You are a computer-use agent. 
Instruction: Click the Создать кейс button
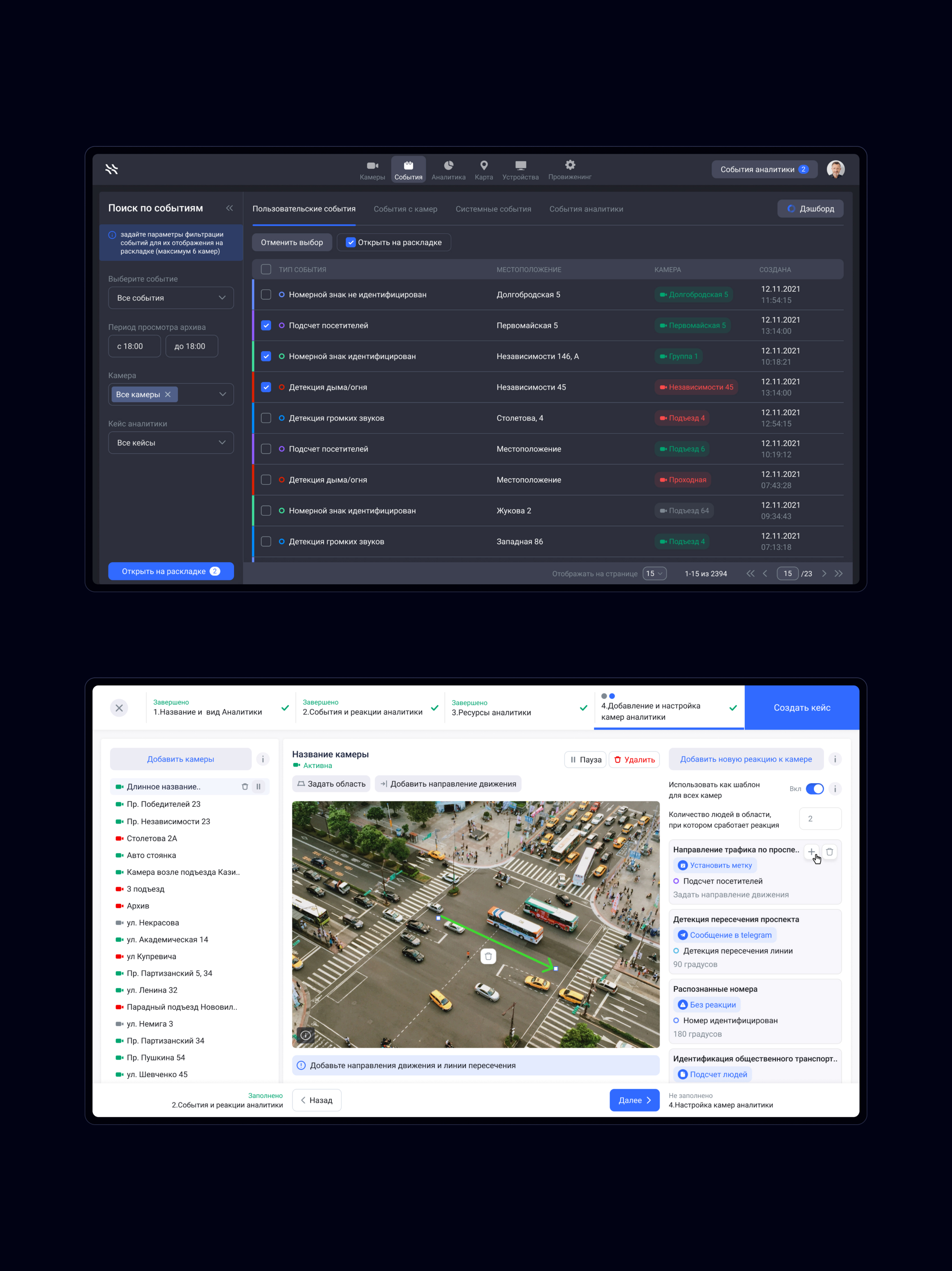(801, 707)
